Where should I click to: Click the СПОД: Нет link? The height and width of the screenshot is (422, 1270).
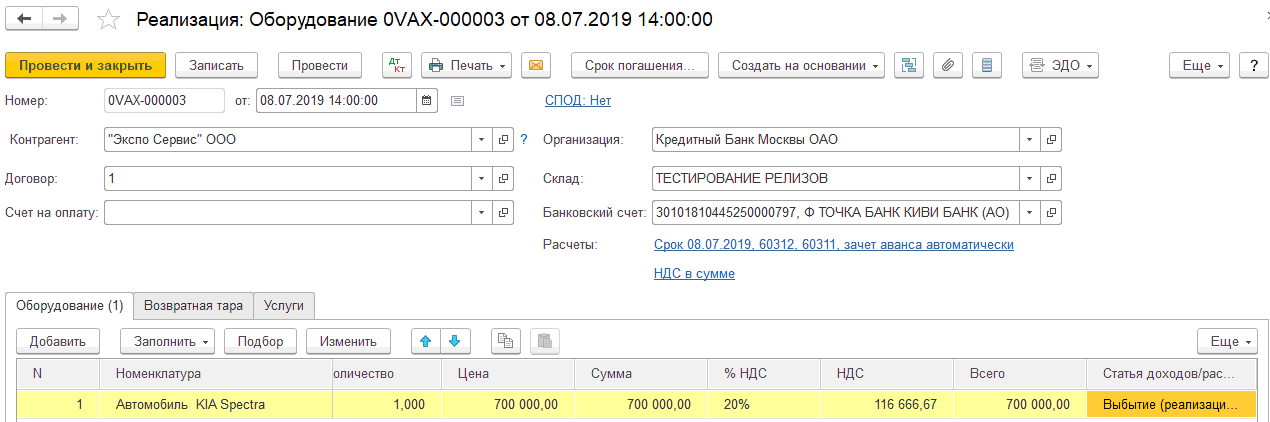[577, 100]
